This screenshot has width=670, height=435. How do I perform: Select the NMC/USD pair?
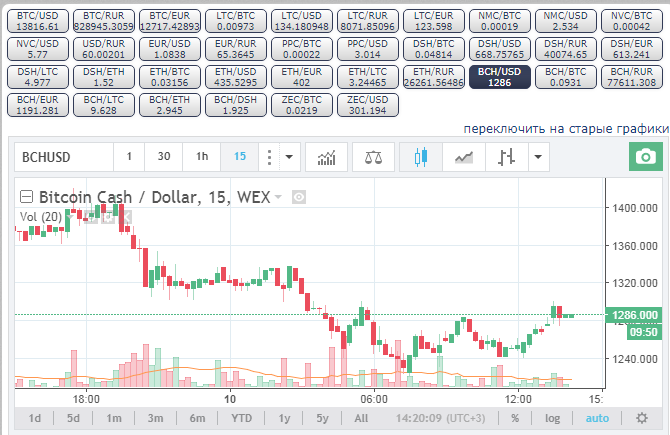(566, 21)
